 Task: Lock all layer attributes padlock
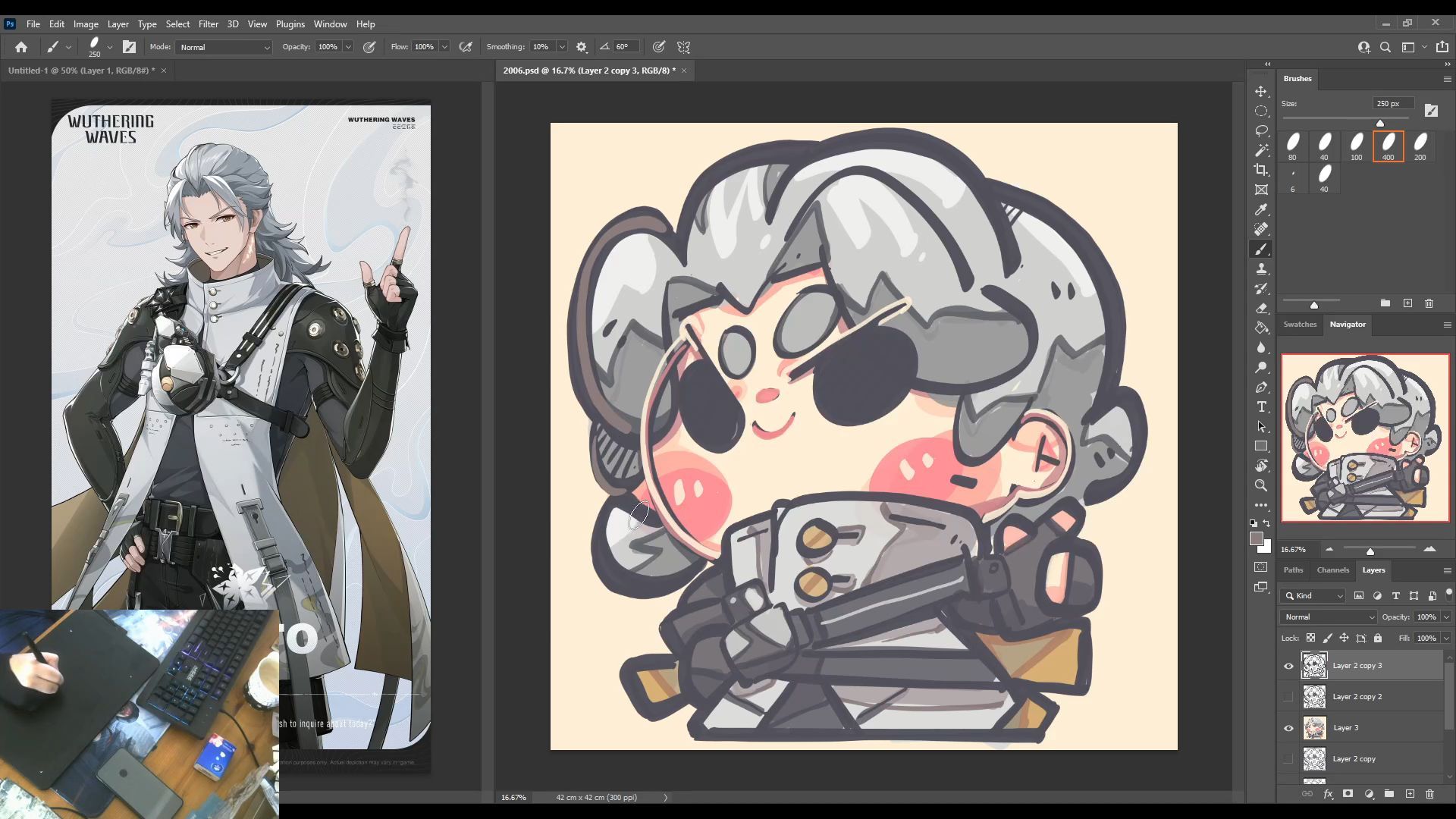(x=1378, y=638)
